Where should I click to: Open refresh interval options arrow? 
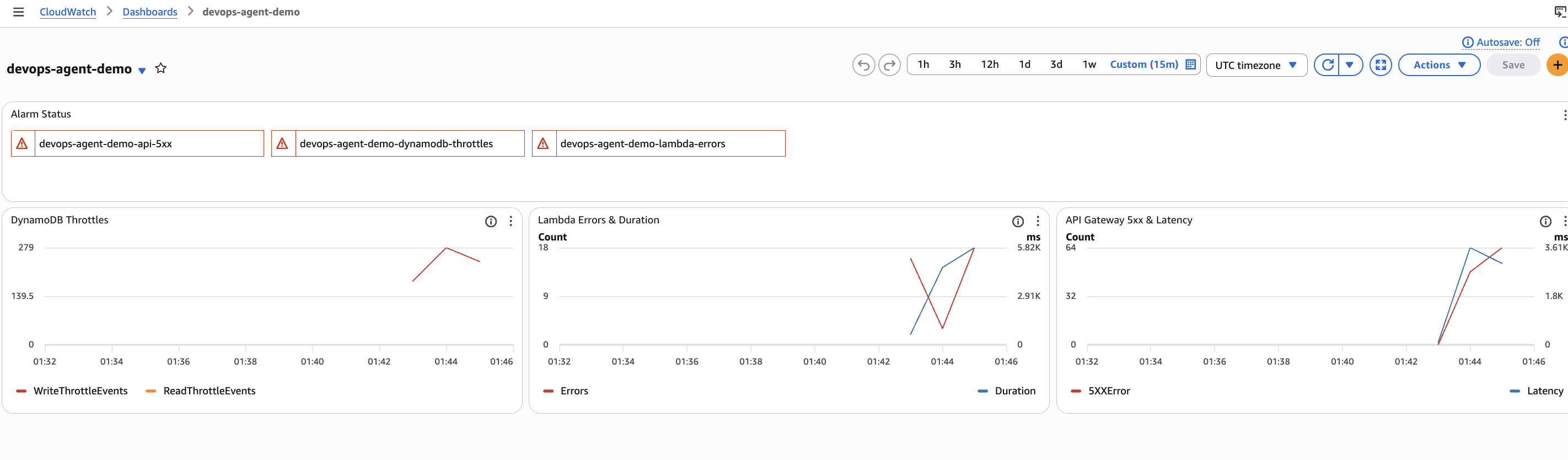1350,65
